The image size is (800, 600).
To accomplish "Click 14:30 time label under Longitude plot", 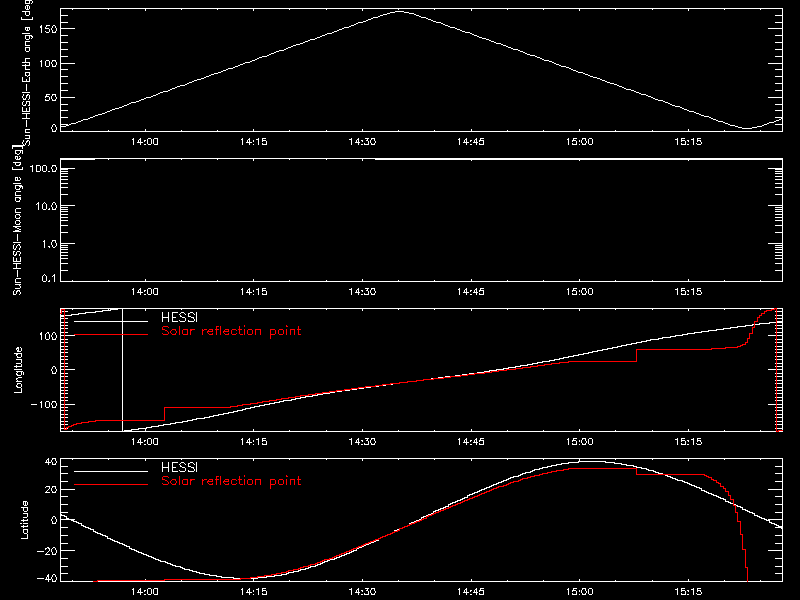I will coord(362,441).
